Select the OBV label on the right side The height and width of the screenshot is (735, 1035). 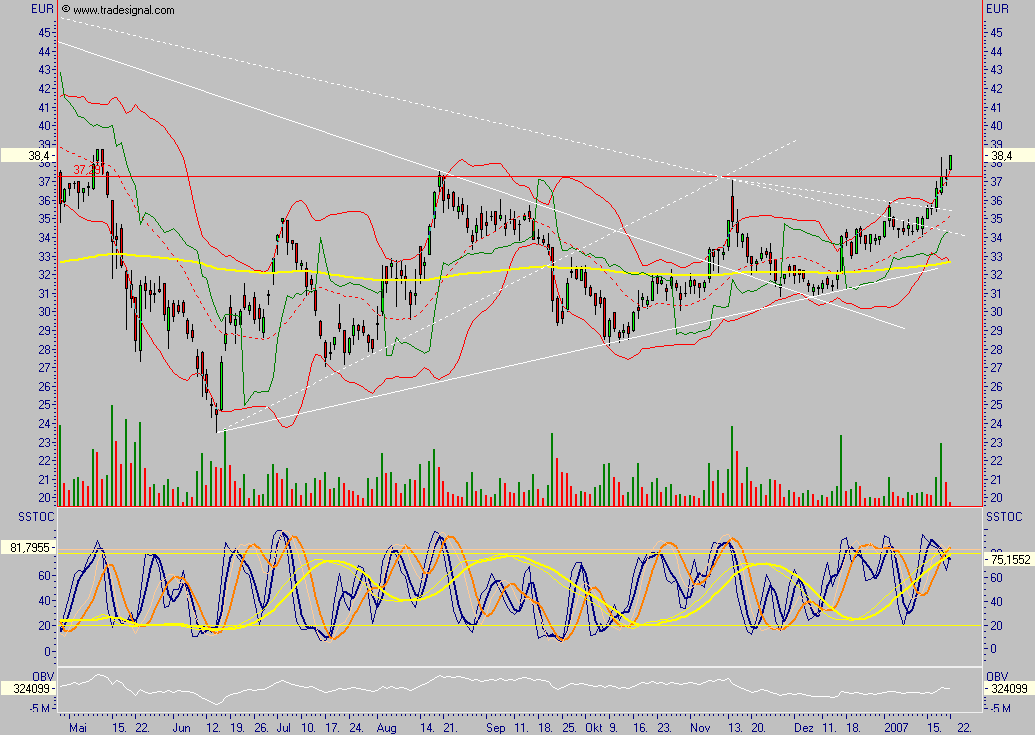click(997, 676)
